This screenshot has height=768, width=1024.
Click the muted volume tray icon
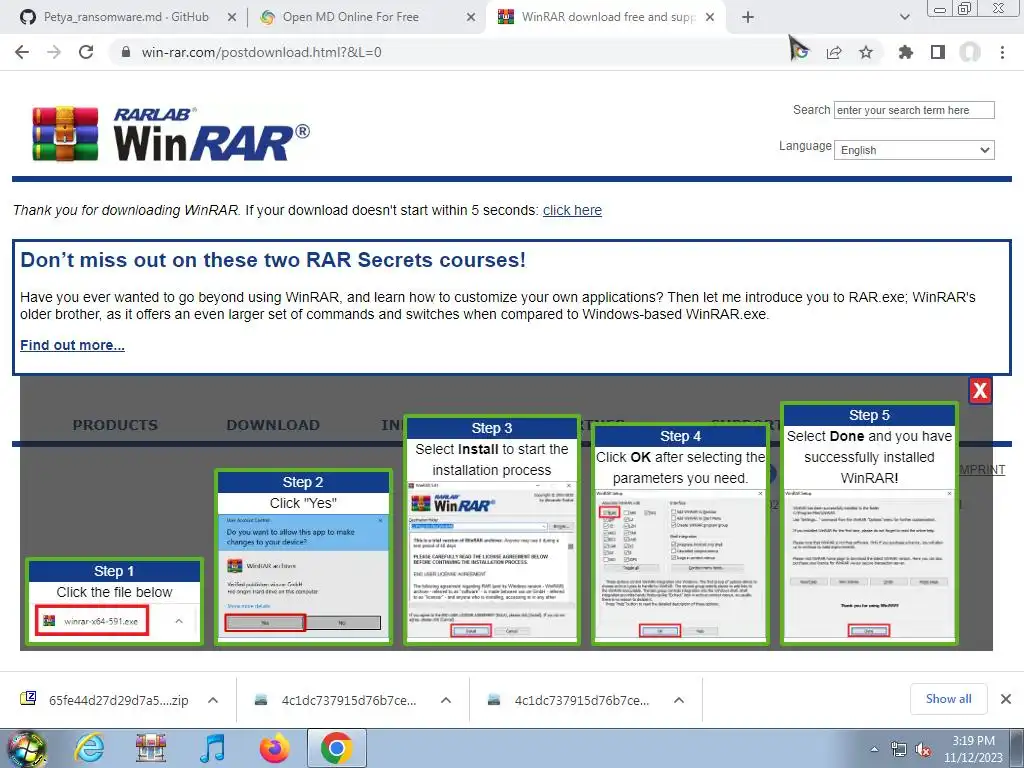click(923, 750)
